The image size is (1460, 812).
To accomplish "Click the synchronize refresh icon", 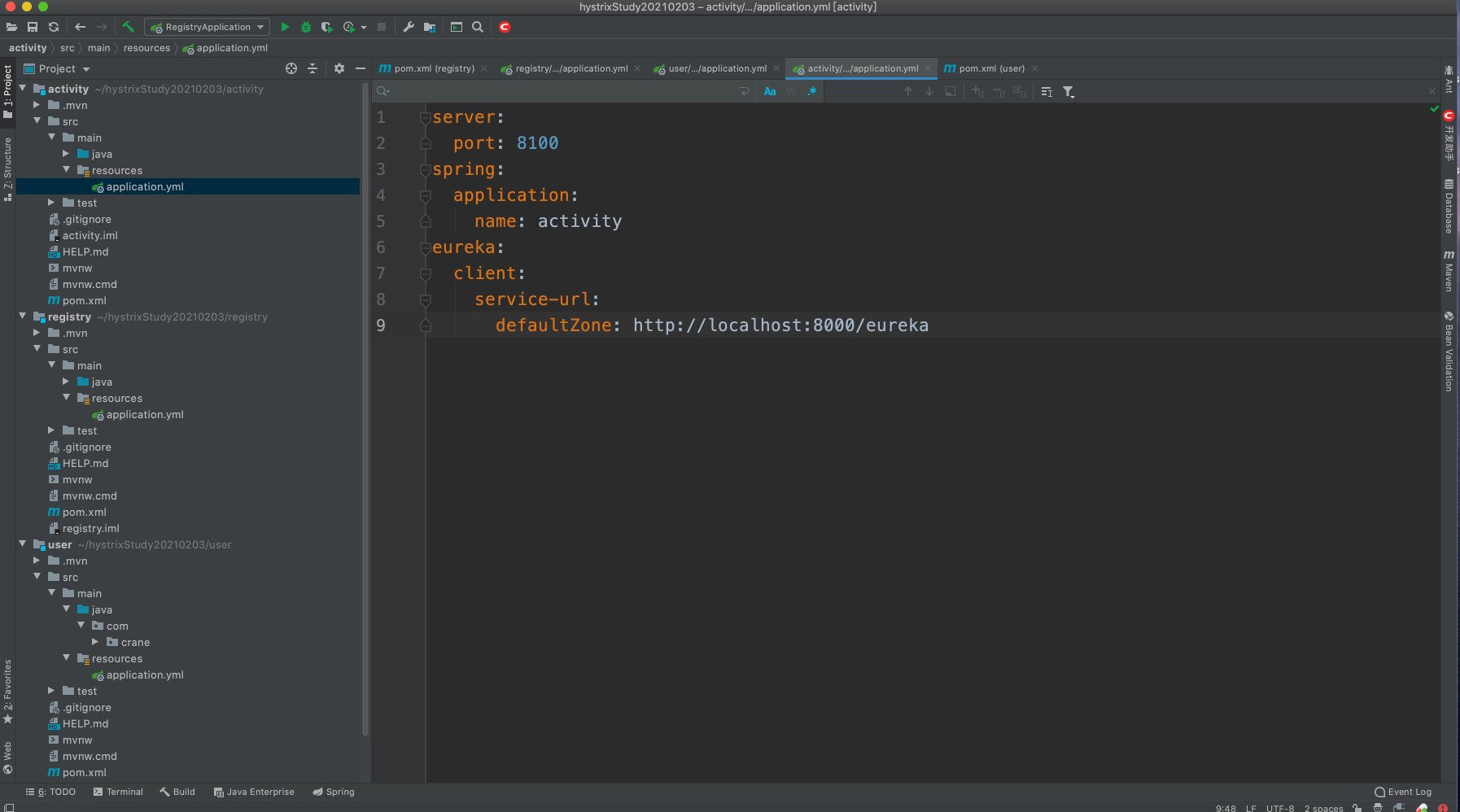I will (54, 27).
